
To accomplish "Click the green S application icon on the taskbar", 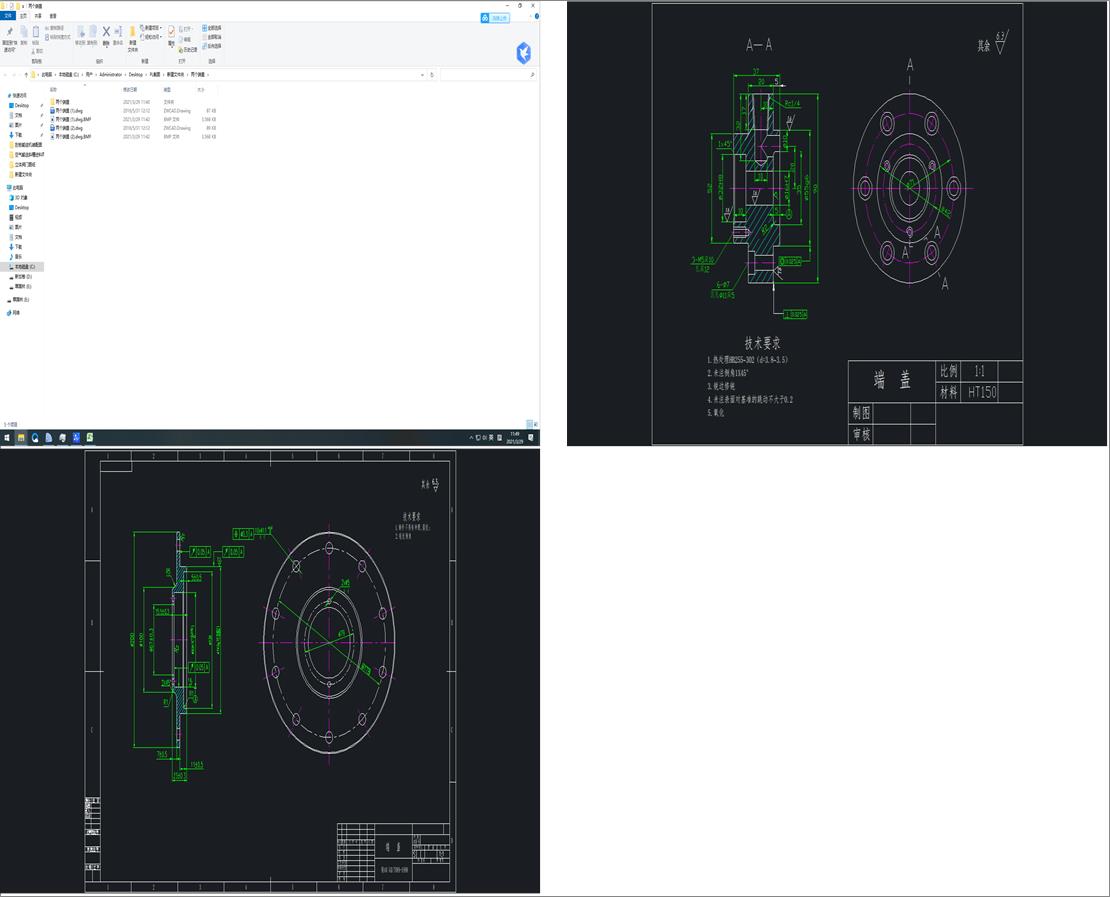I will (90, 438).
